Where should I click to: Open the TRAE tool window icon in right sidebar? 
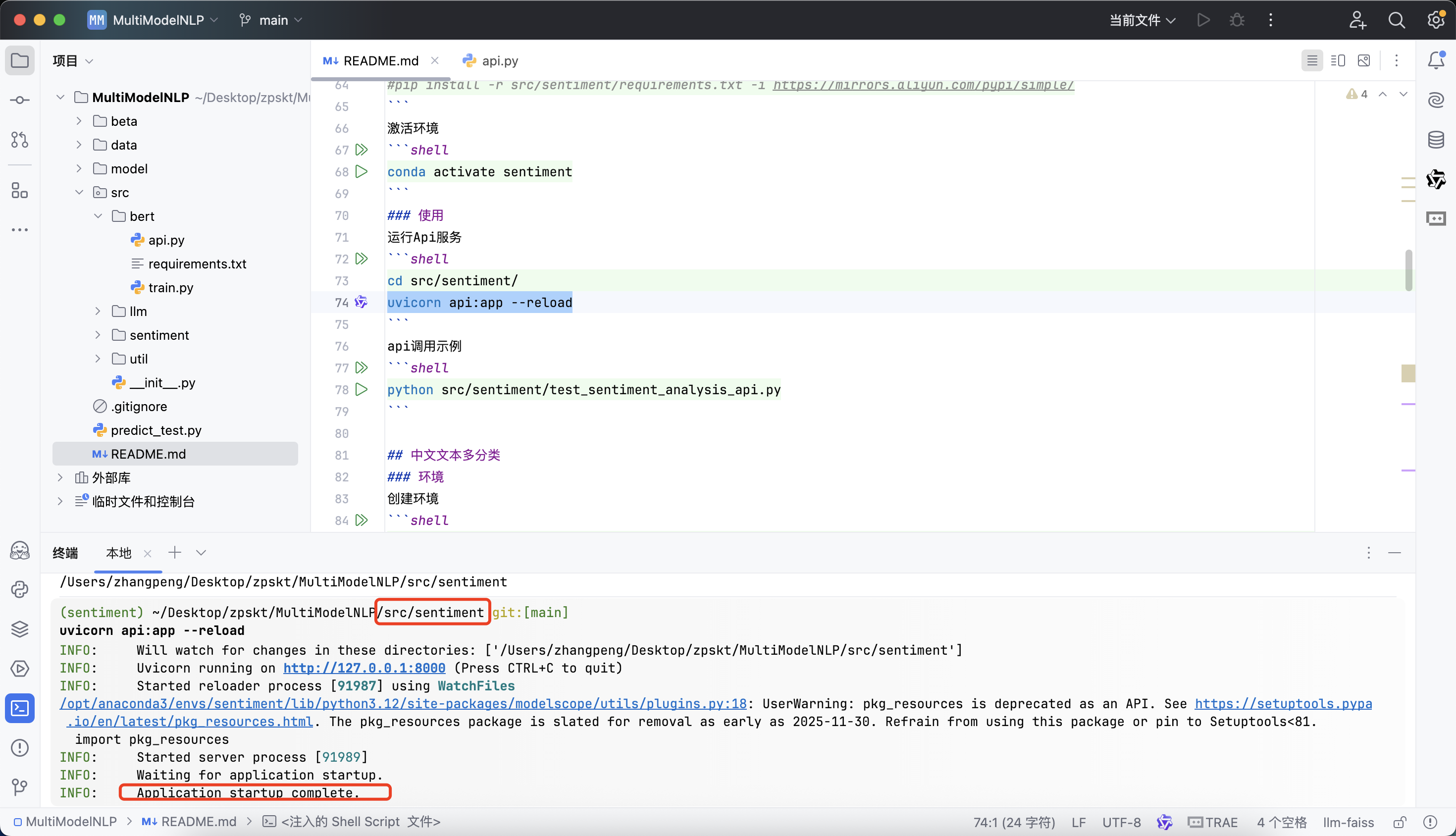click(1436, 219)
